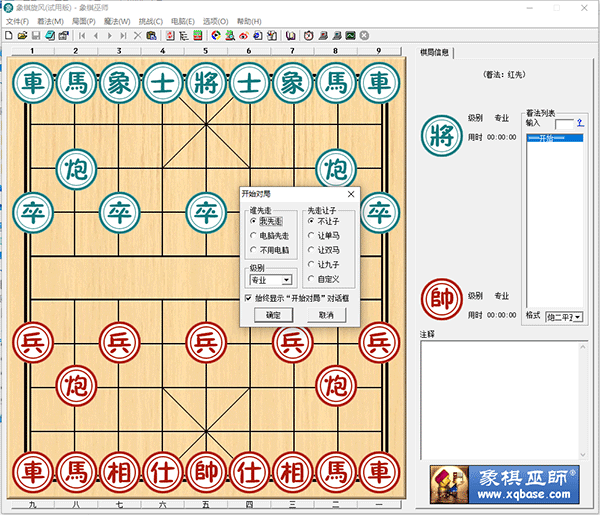
Task: Select 让九子 handicap option
Action: pyautogui.click(x=324, y=265)
